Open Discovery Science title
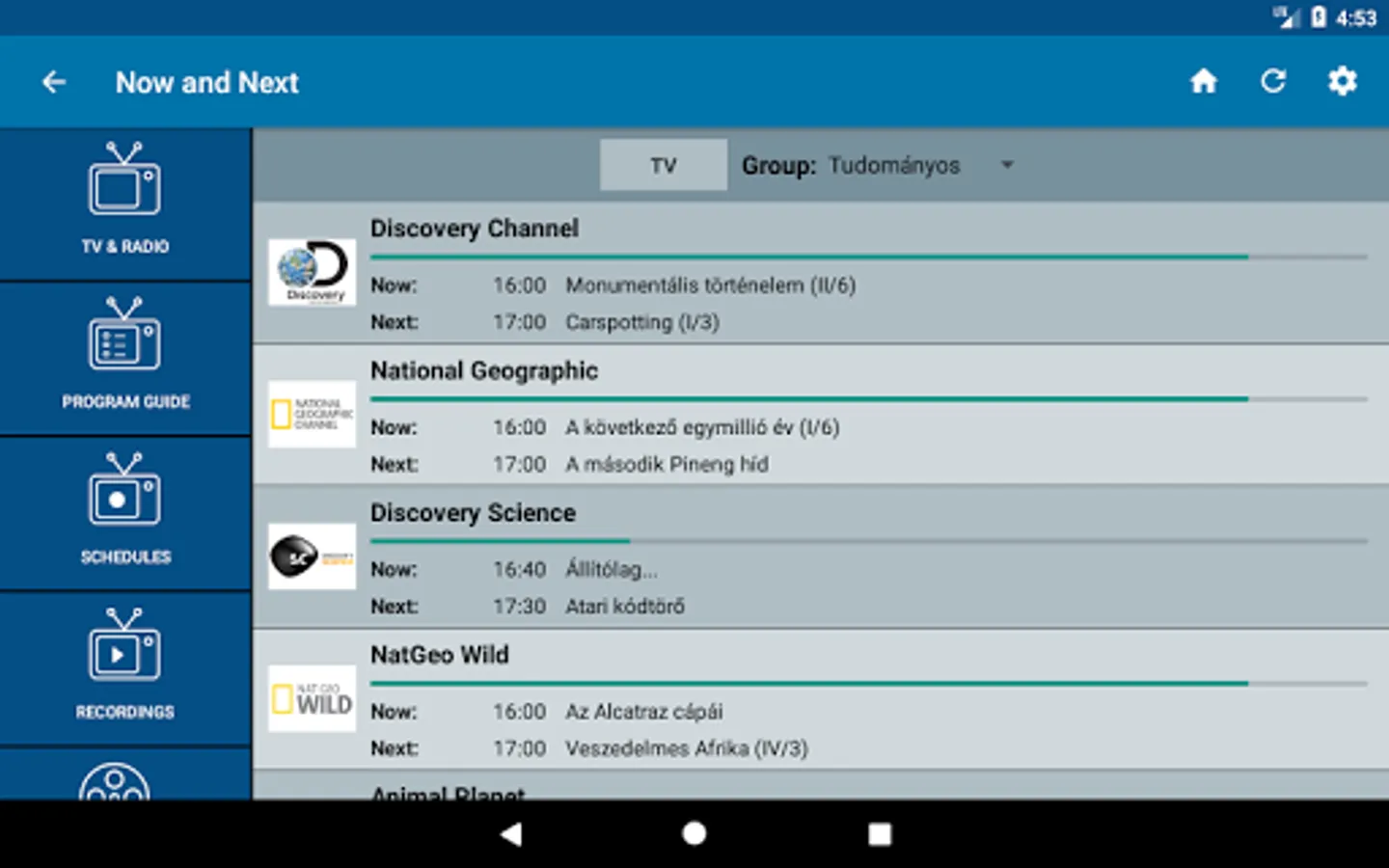Image resolution: width=1389 pixels, height=868 pixels. [x=473, y=512]
